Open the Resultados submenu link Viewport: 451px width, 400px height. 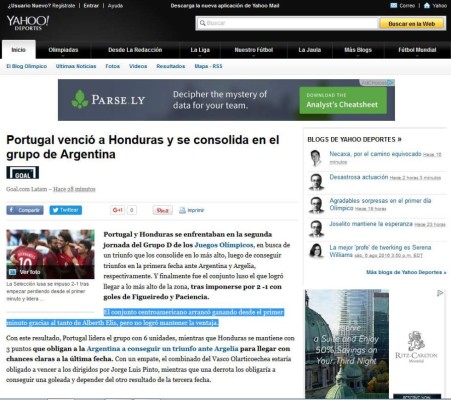coord(171,66)
